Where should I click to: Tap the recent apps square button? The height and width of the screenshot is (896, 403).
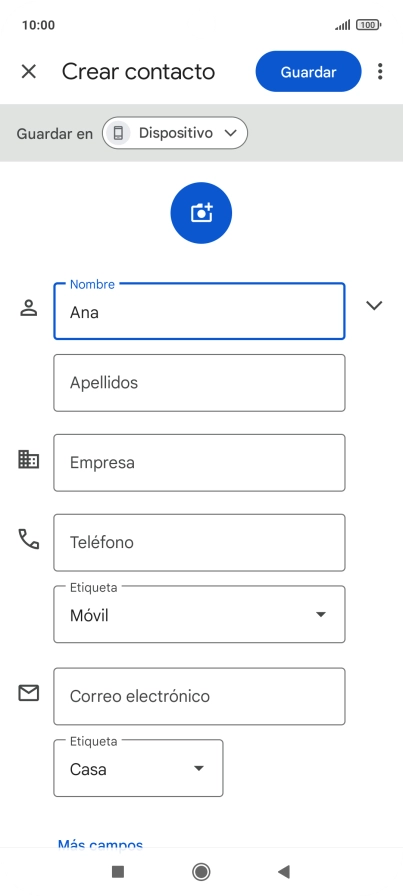click(118, 871)
